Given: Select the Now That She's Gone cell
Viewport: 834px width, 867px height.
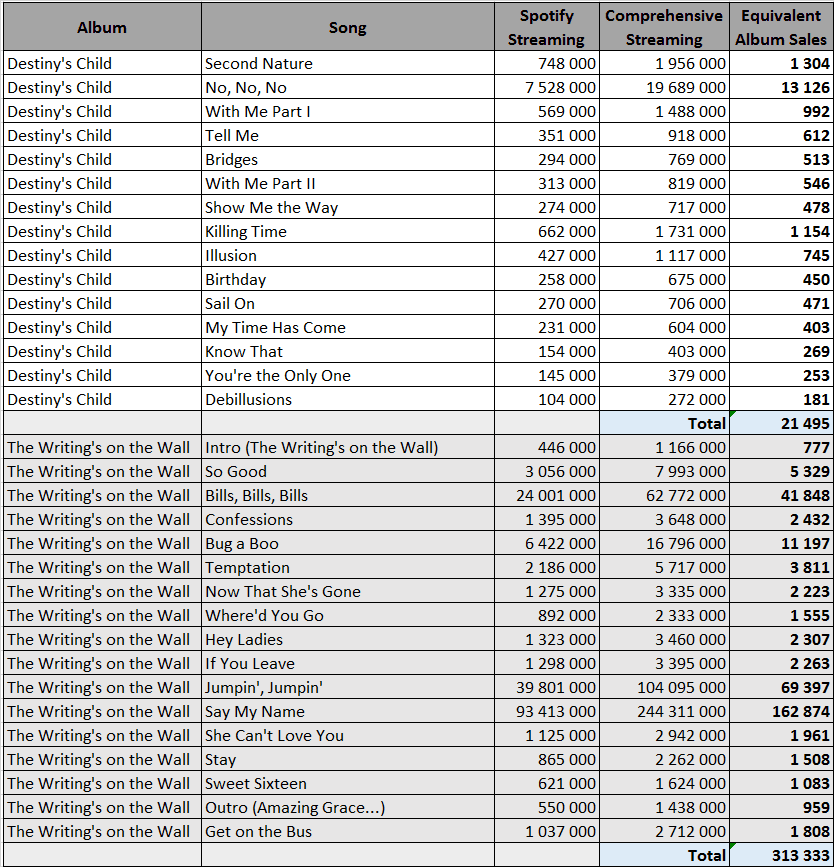Looking at the screenshot, I should pyautogui.click(x=348, y=591).
